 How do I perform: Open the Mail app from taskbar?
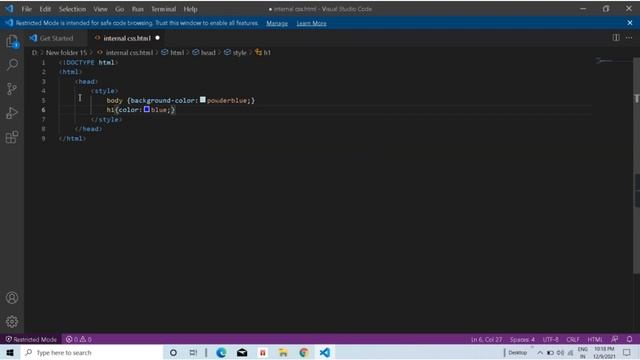(x=242, y=352)
